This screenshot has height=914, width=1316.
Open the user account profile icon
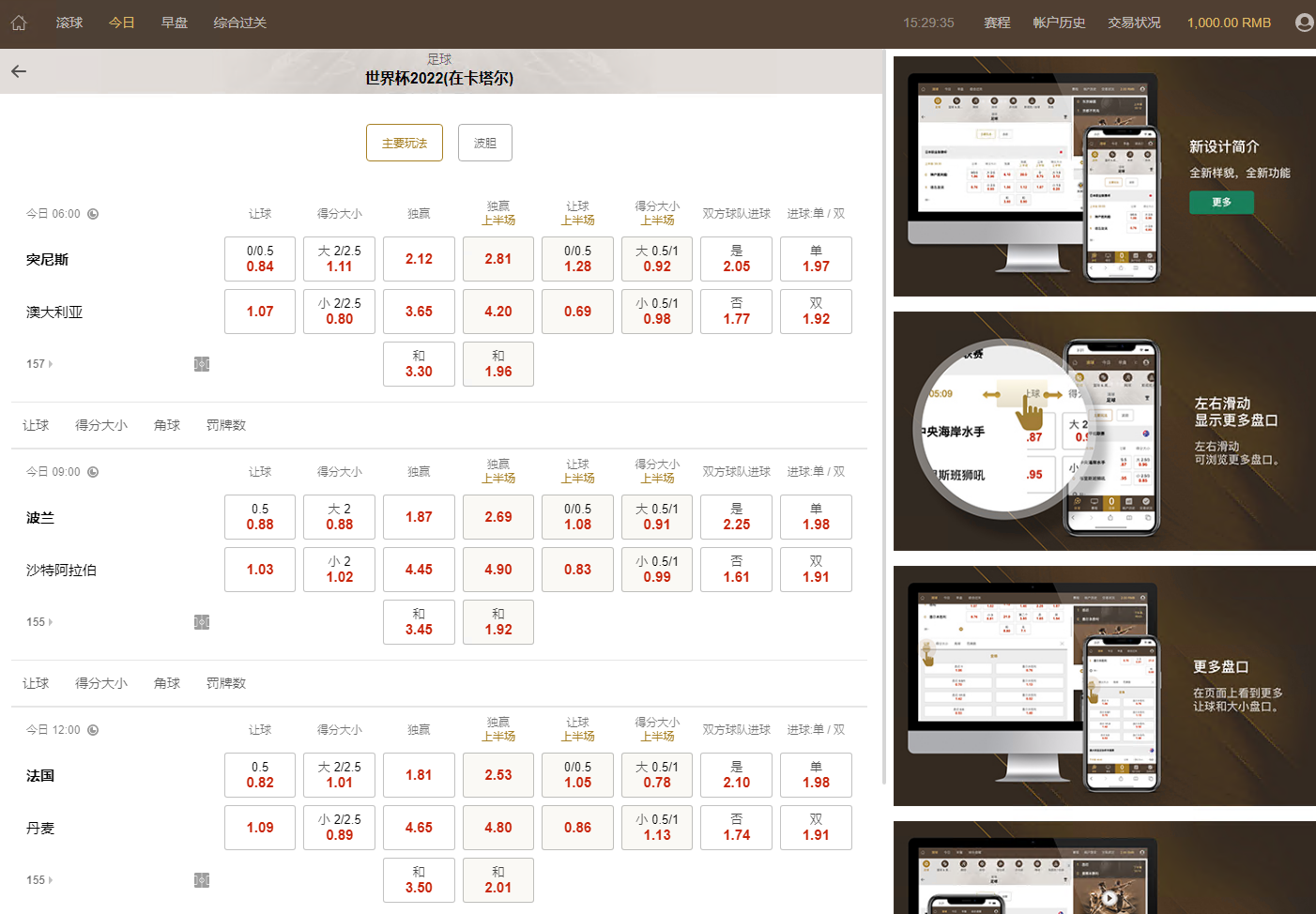(x=1304, y=23)
